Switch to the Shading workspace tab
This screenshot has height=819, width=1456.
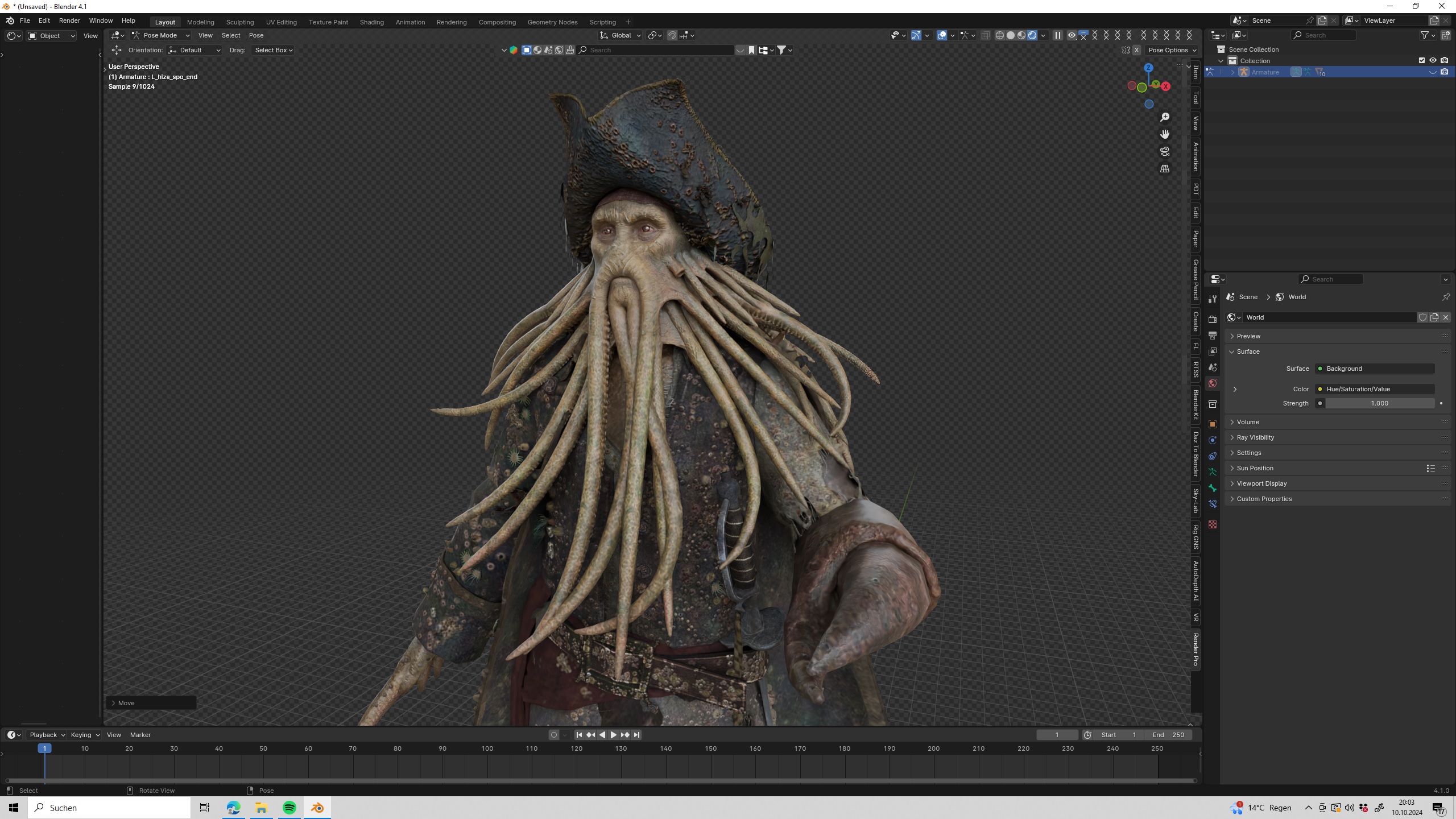point(371,22)
